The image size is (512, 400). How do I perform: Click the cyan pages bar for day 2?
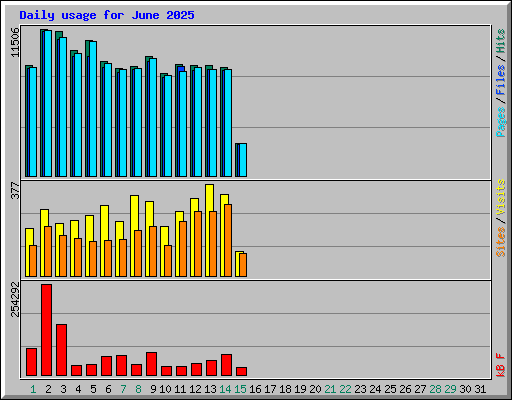coord(48,103)
